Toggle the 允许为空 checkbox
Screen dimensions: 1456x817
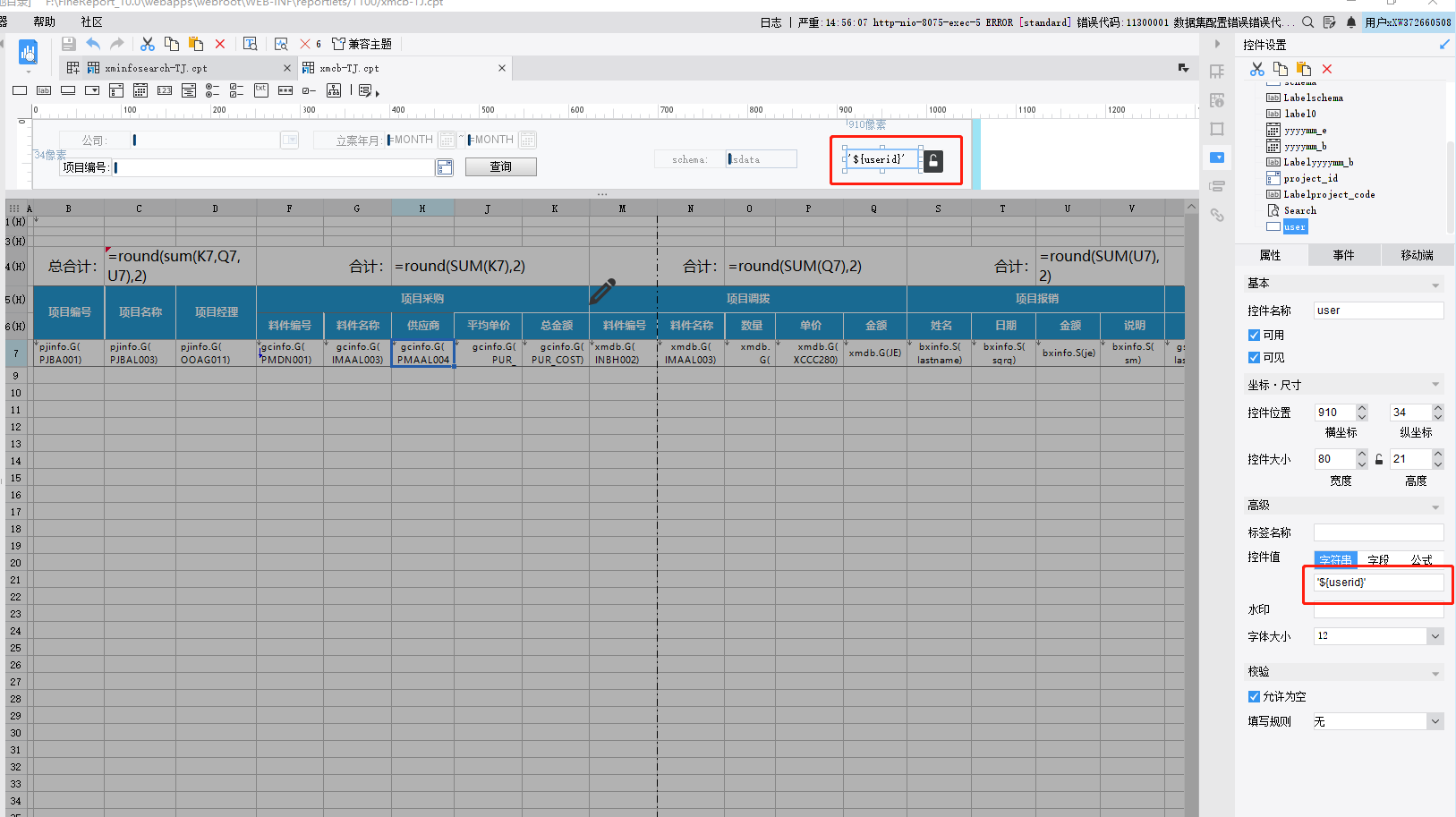coord(1254,696)
